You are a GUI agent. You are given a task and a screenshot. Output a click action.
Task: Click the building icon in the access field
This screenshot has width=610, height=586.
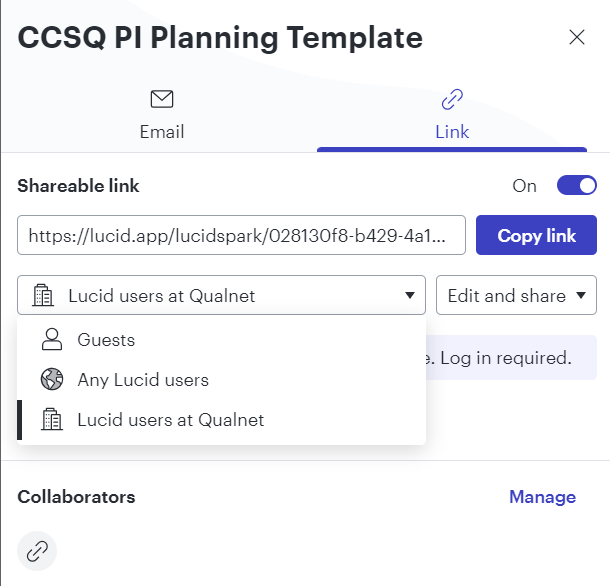click(43, 295)
